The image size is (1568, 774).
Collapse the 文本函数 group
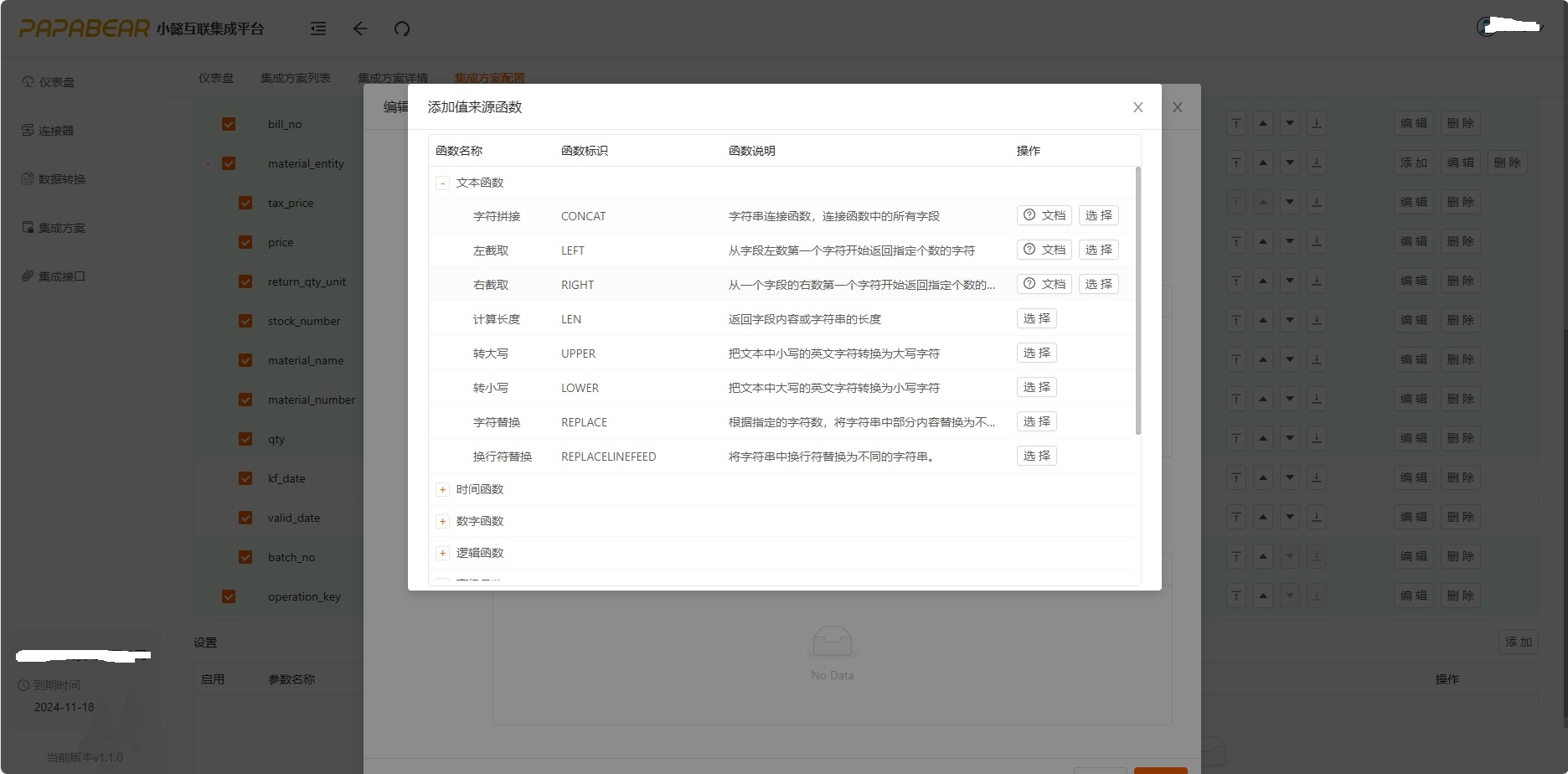pyautogui.click(x=442, y=183)
